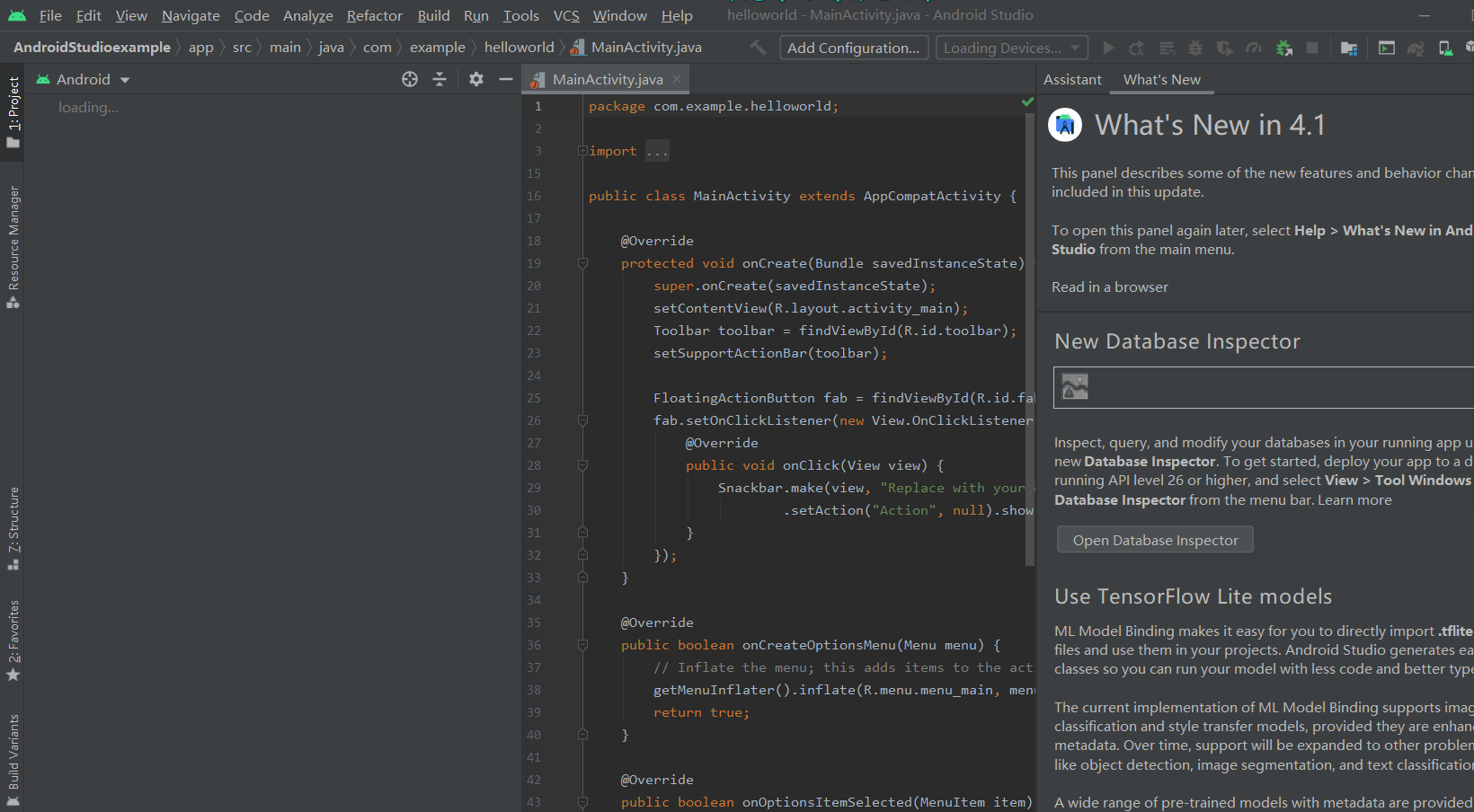This screenshot has height=812, width=1474.
Task: Click the 'loading...' text in Project panel
Action: pos(88,107)
